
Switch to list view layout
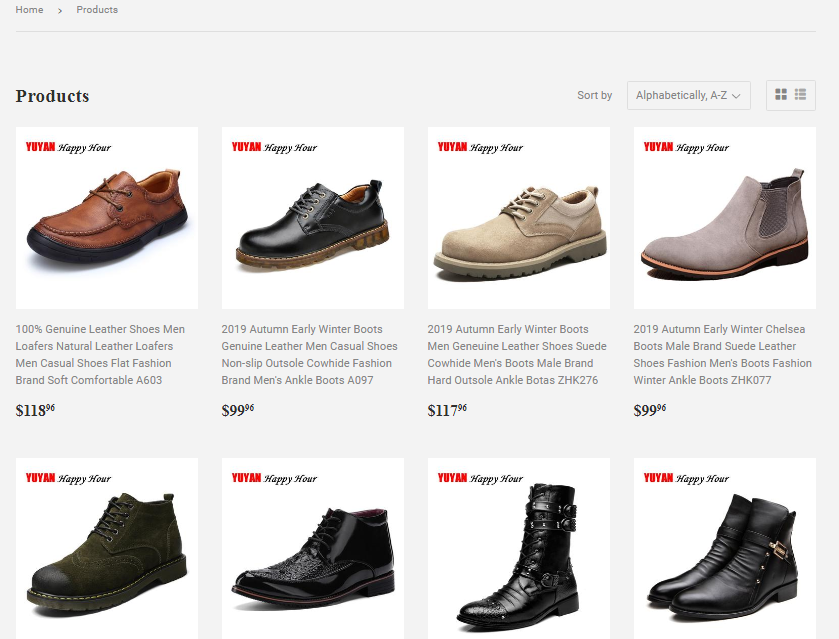[800, 94]
